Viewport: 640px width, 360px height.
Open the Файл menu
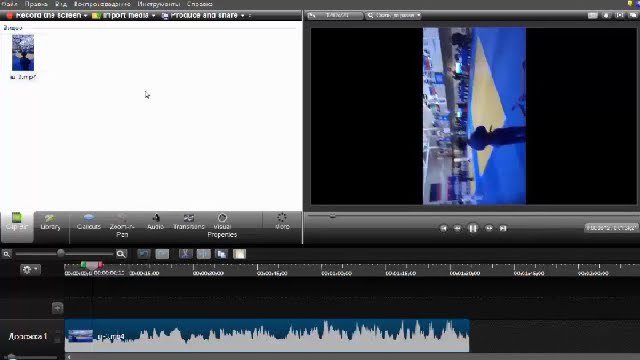9,4
